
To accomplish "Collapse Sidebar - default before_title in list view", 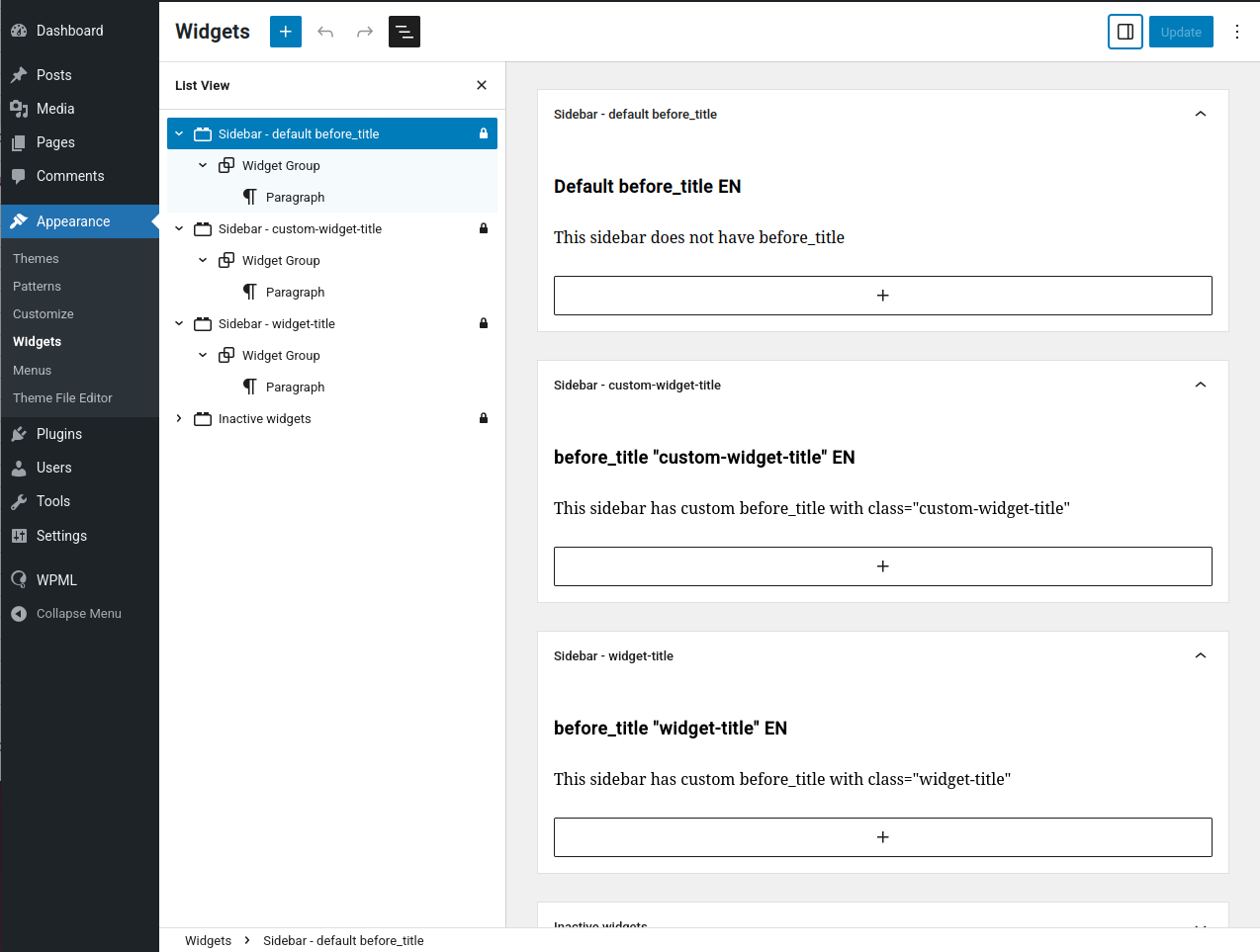I will click(179, 133).
